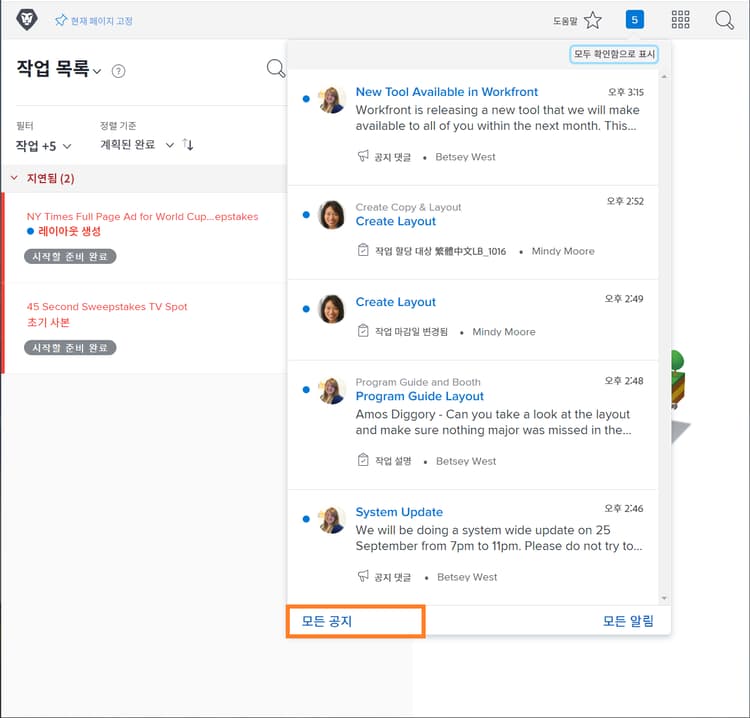The image size is (750, 718).
Task: Click Betsey West avatar on New Tool notification
Action: point(331,99)
